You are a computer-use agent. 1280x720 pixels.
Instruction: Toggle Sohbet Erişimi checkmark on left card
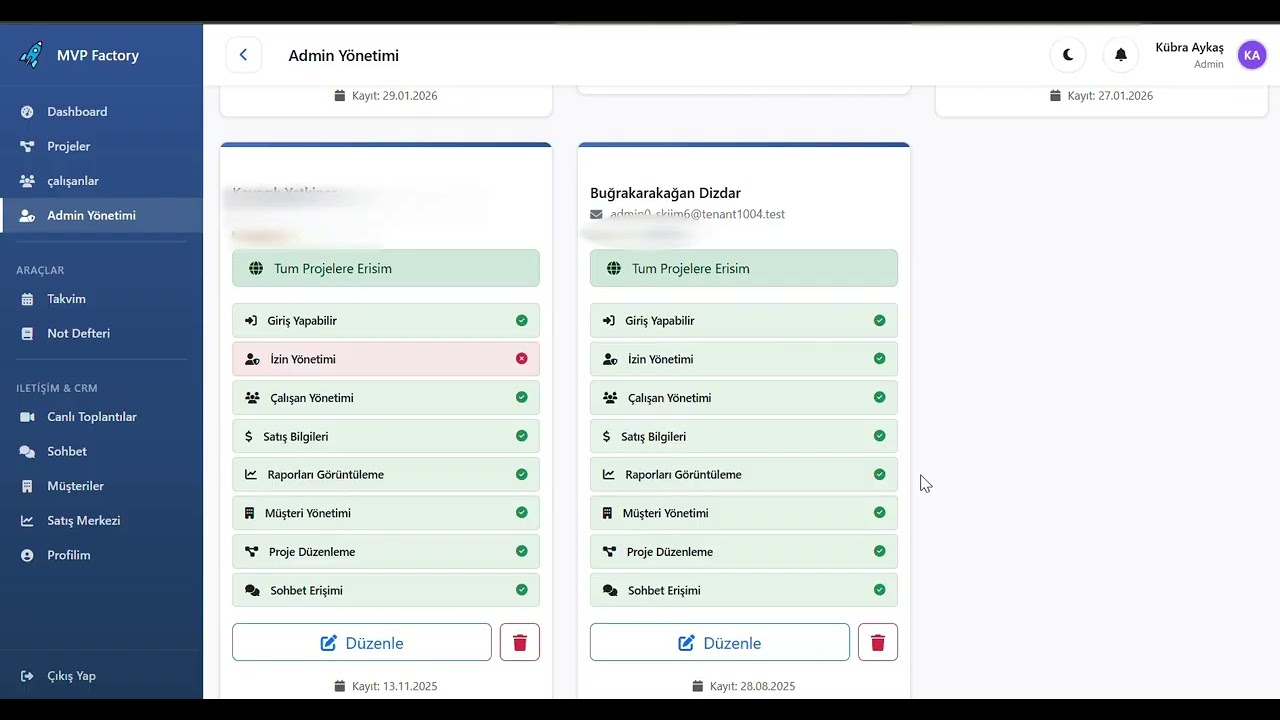521,590
